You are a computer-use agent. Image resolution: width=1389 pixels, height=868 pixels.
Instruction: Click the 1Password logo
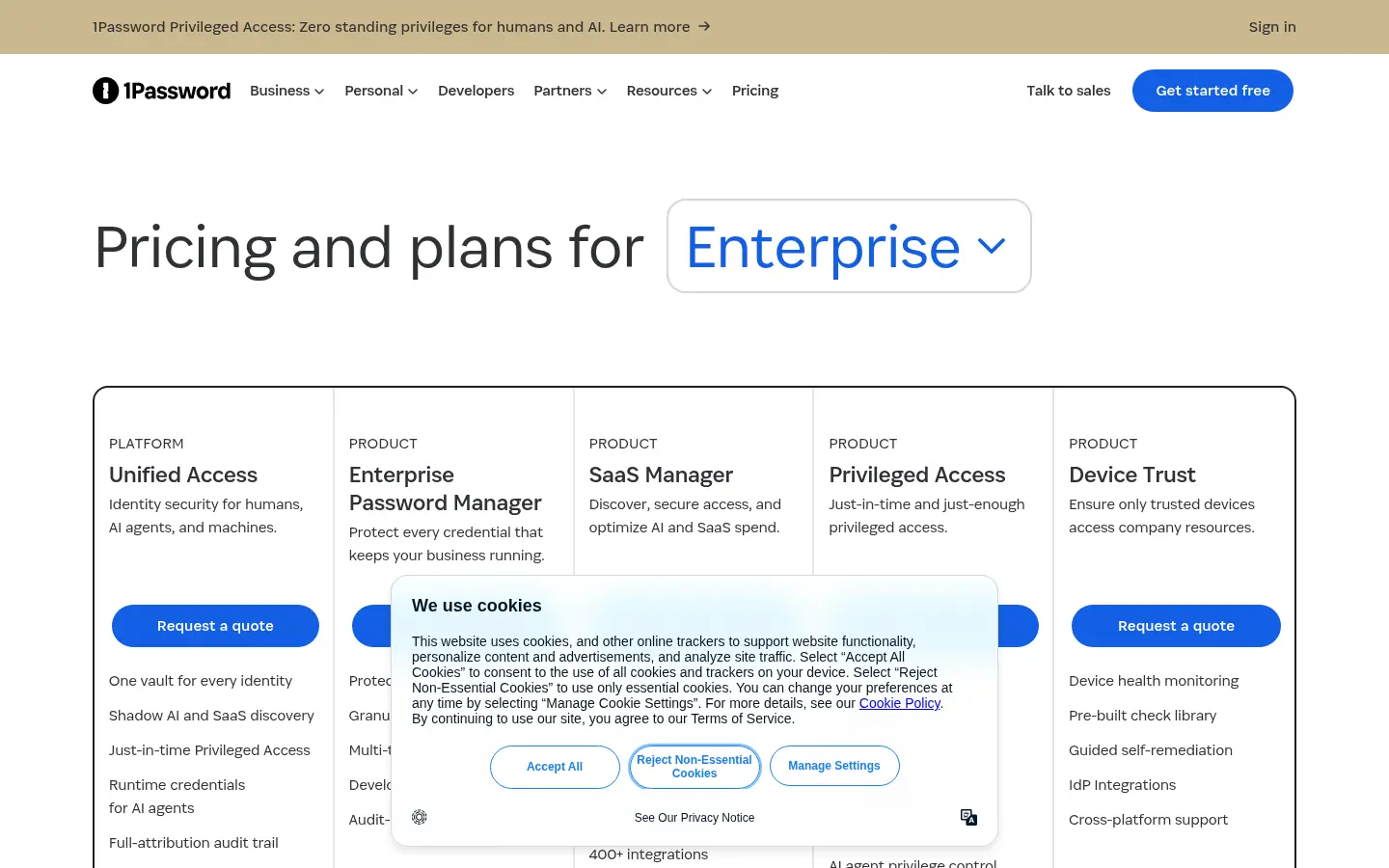[162, 91]
